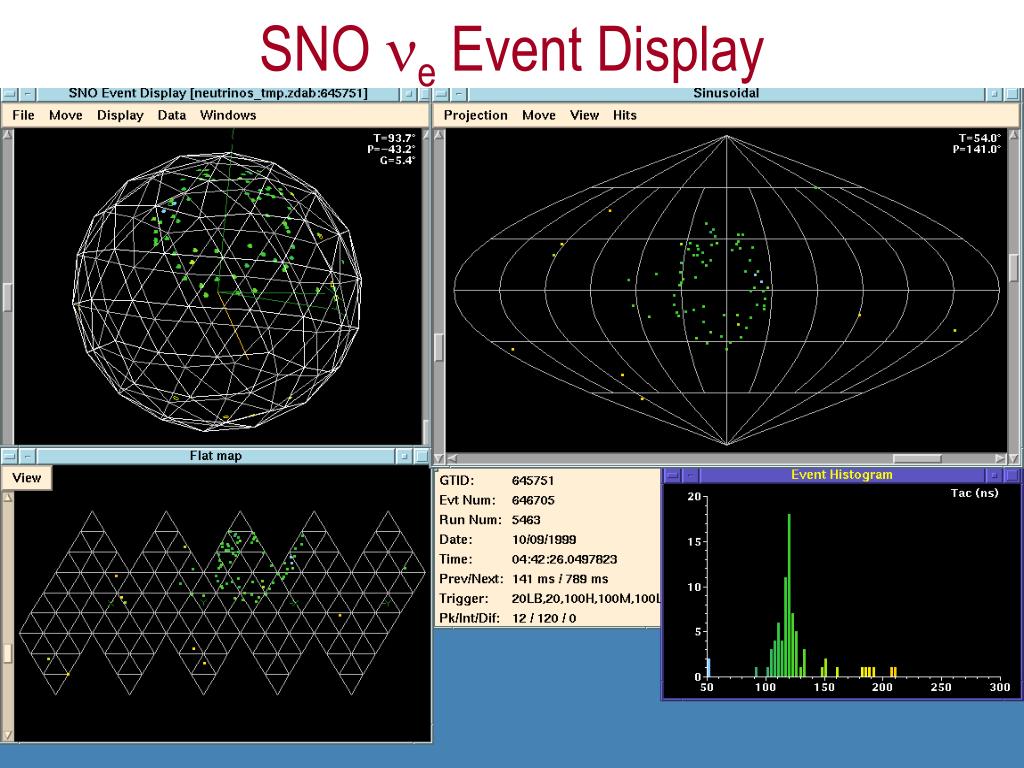Click the Tac (ns) histogram label
Screen dimensions: 1024x768
(974, 493)
